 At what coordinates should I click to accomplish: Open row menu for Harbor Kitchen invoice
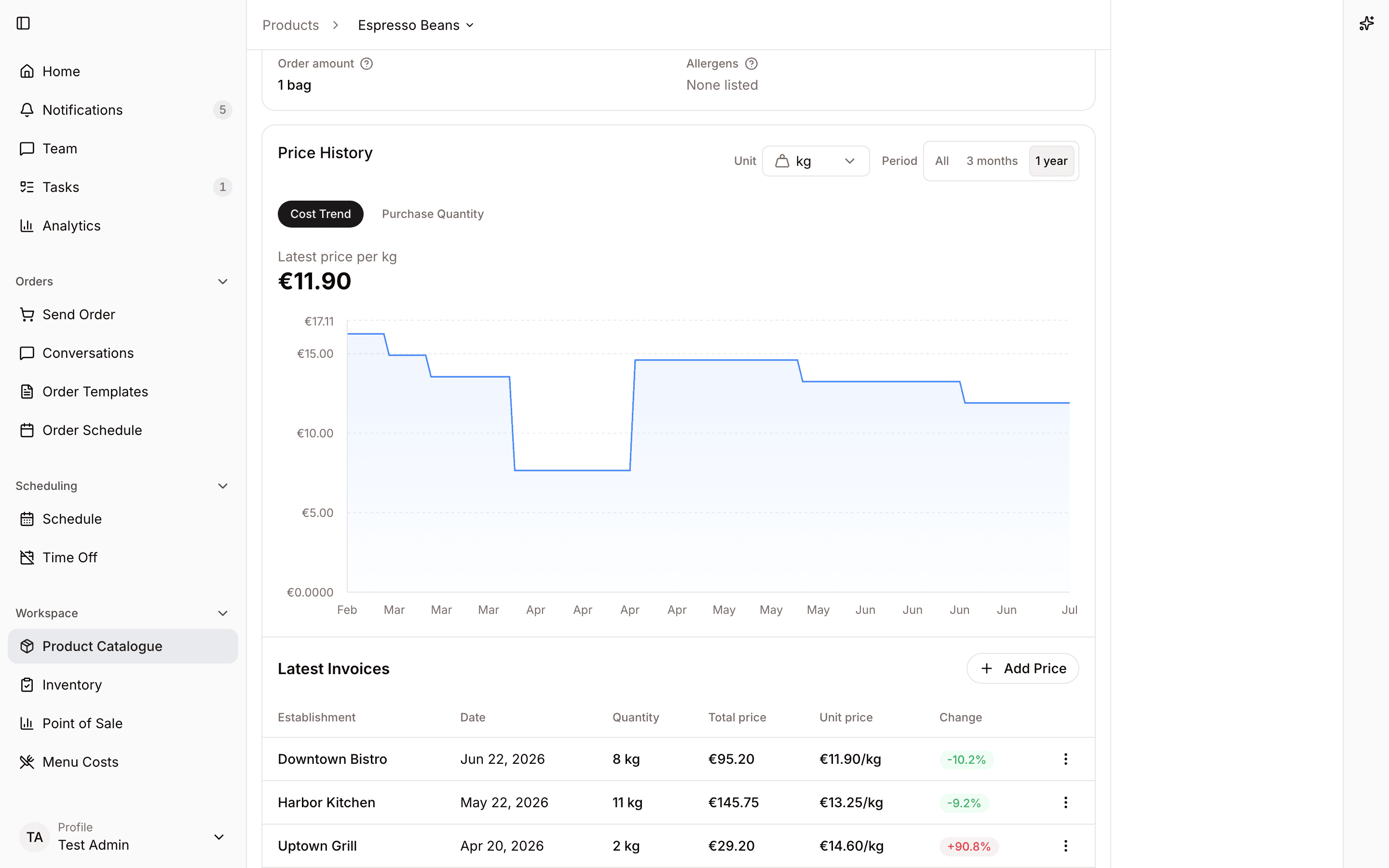1065,802
